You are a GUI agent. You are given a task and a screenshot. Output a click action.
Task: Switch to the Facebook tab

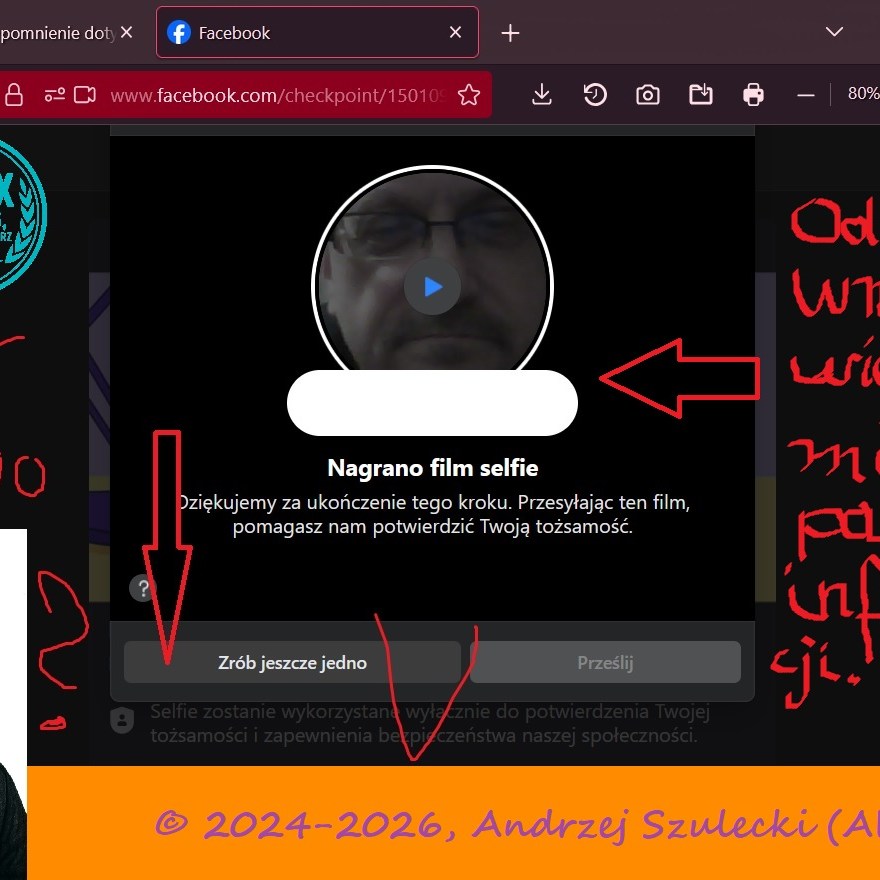pyautogui.click(x=300, y=33)
